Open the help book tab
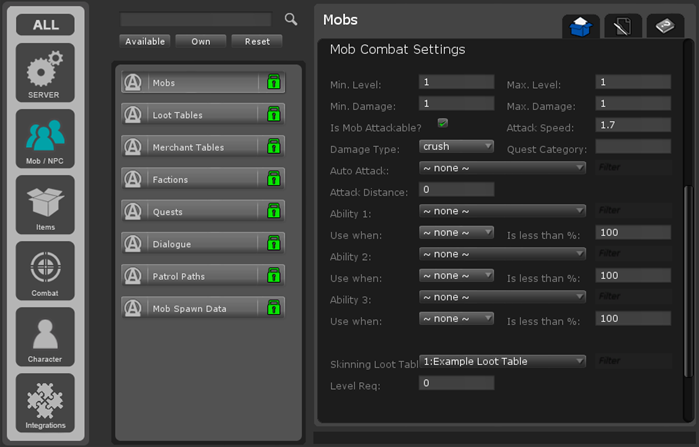This screenshot has width=699, height=447. coord(665,27)
